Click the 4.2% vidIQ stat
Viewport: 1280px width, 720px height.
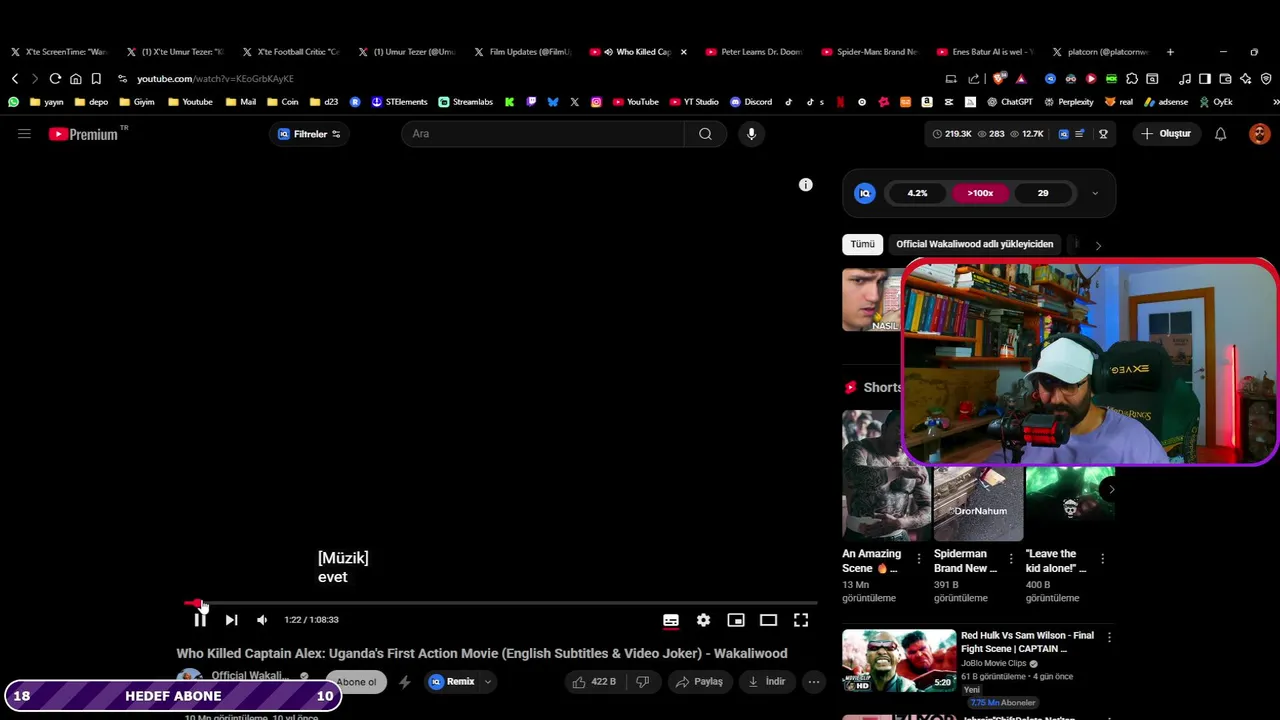[917, 193]
